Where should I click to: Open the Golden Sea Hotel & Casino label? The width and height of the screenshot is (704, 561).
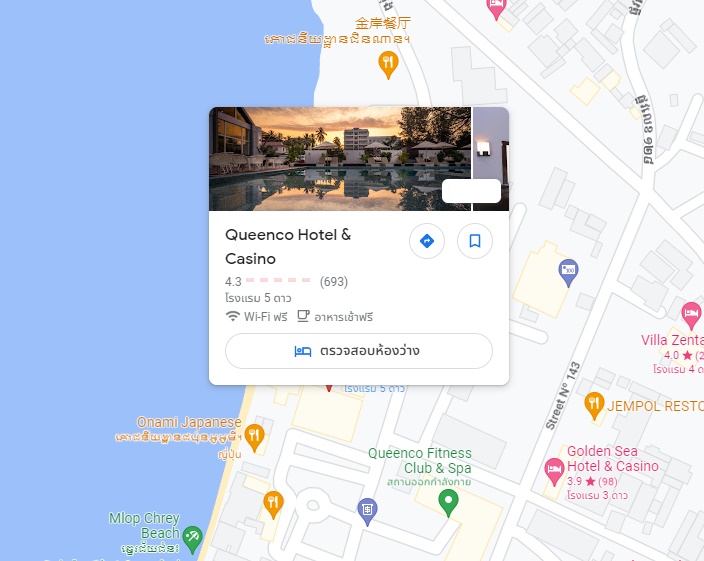[x=612, y=459]
